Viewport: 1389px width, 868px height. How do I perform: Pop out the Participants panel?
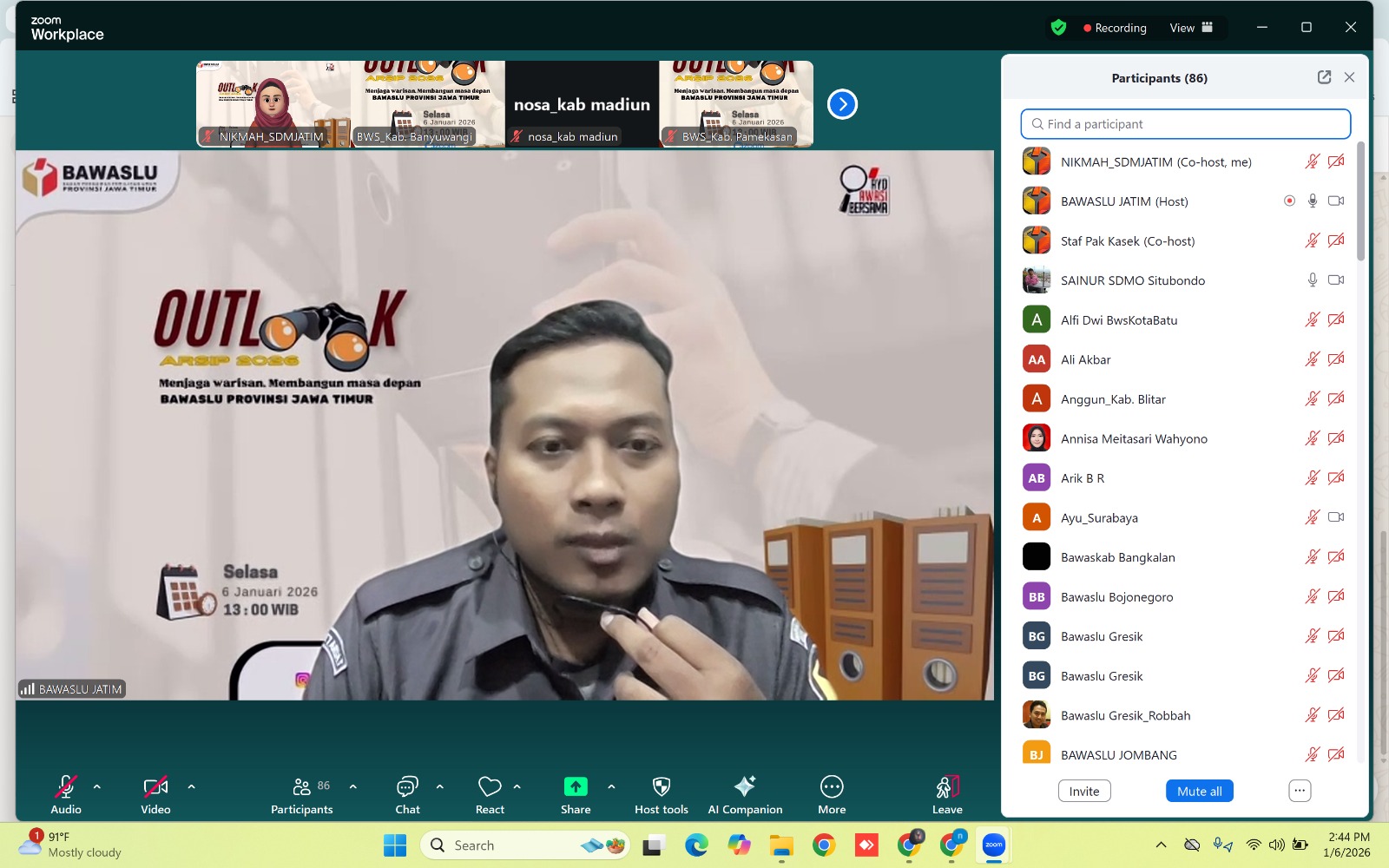click(x=1324, y=77)
